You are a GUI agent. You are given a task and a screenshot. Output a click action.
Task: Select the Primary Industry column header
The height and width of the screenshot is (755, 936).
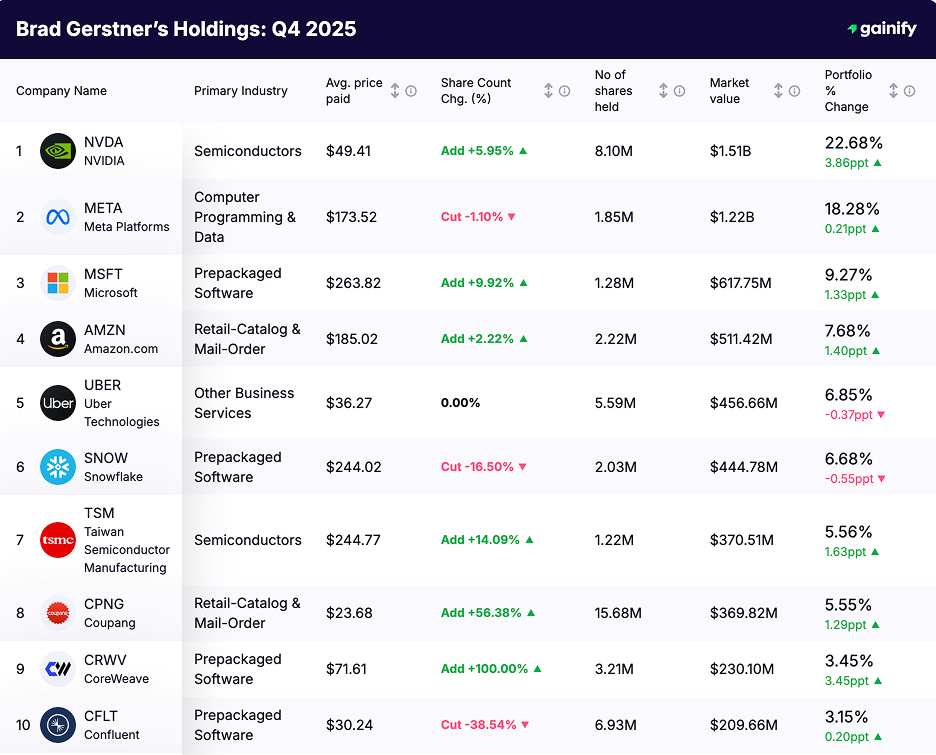(x=240, y=90)
